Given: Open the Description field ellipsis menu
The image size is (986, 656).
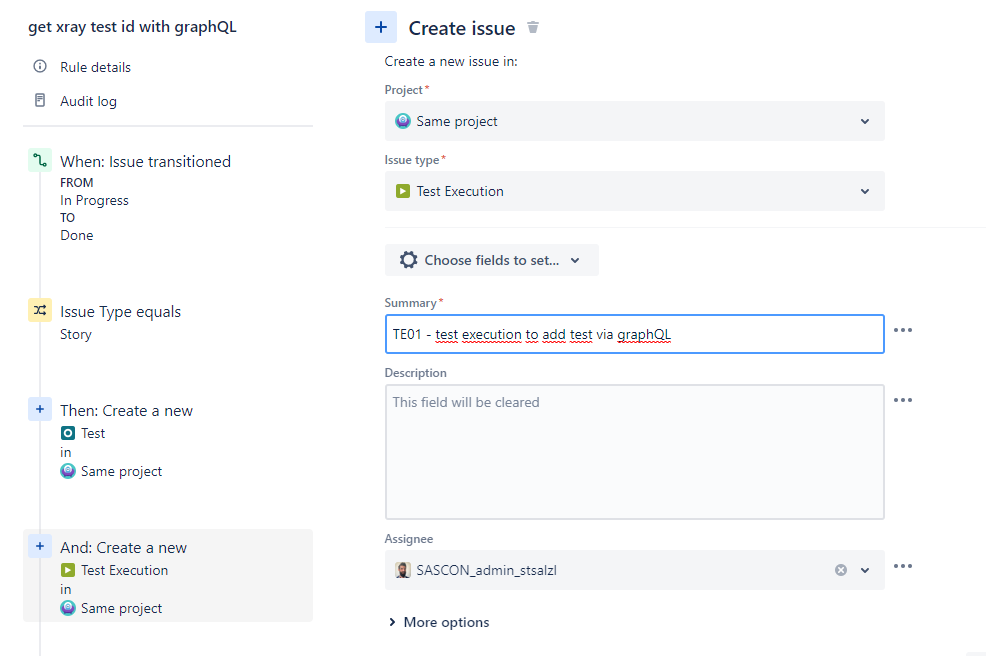Looking at the screenshot, I should coord(903,400).
